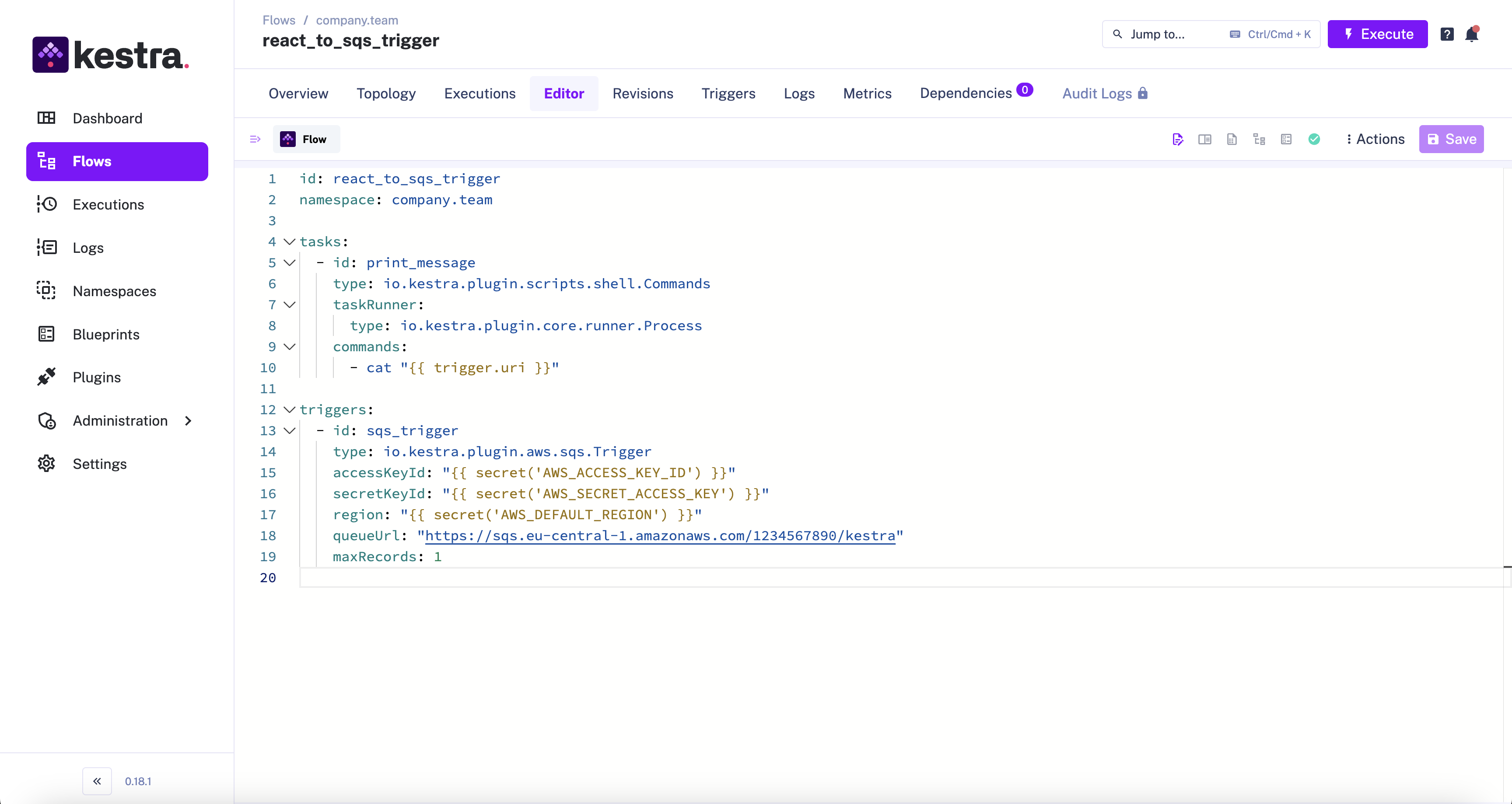1512x804 pixels.
Task: Click the Execute button
Action: [1377, 35]
